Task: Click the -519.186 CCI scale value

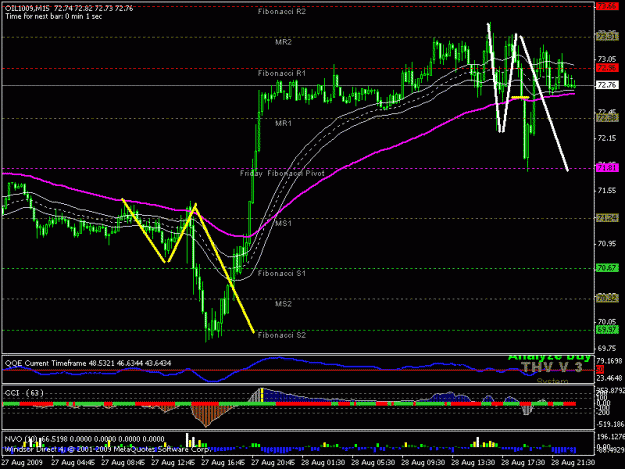Action: 610,424
